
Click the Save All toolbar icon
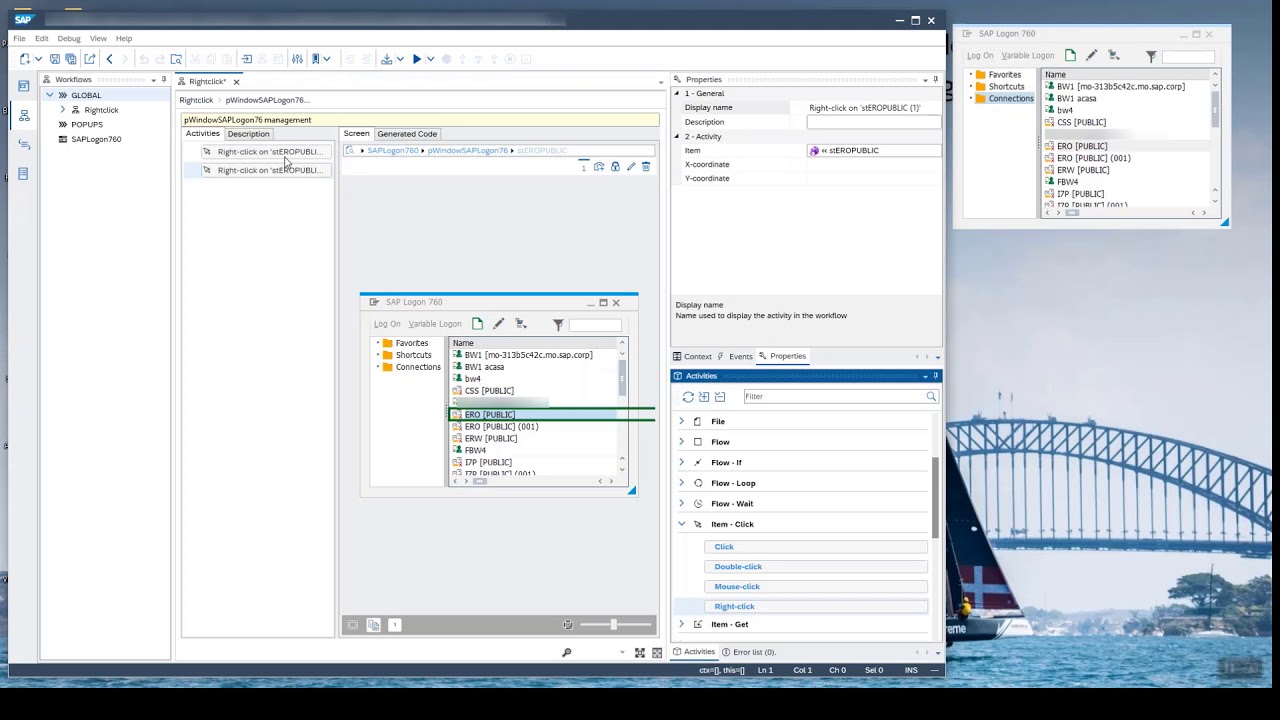(x=70, y=59)
